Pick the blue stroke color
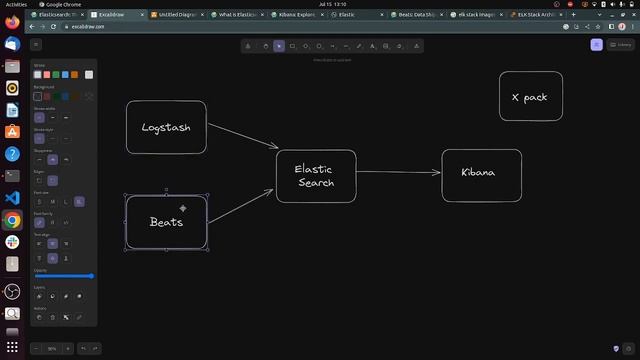 [x=65, y=75]
